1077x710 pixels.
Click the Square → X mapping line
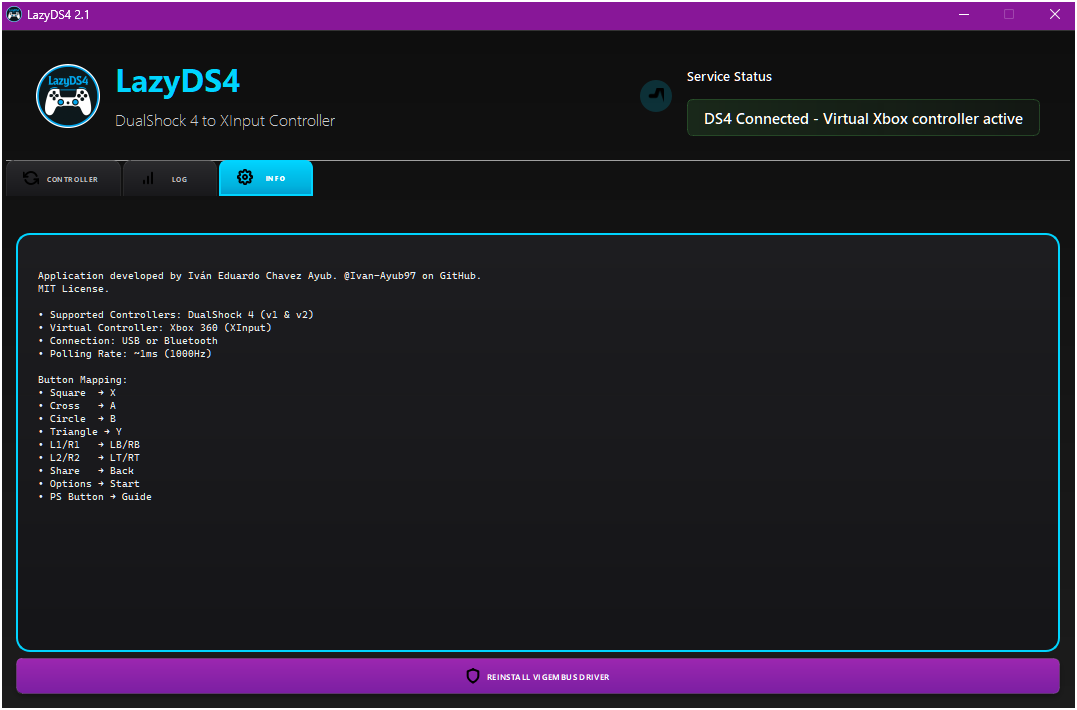[x=77, y=393]
